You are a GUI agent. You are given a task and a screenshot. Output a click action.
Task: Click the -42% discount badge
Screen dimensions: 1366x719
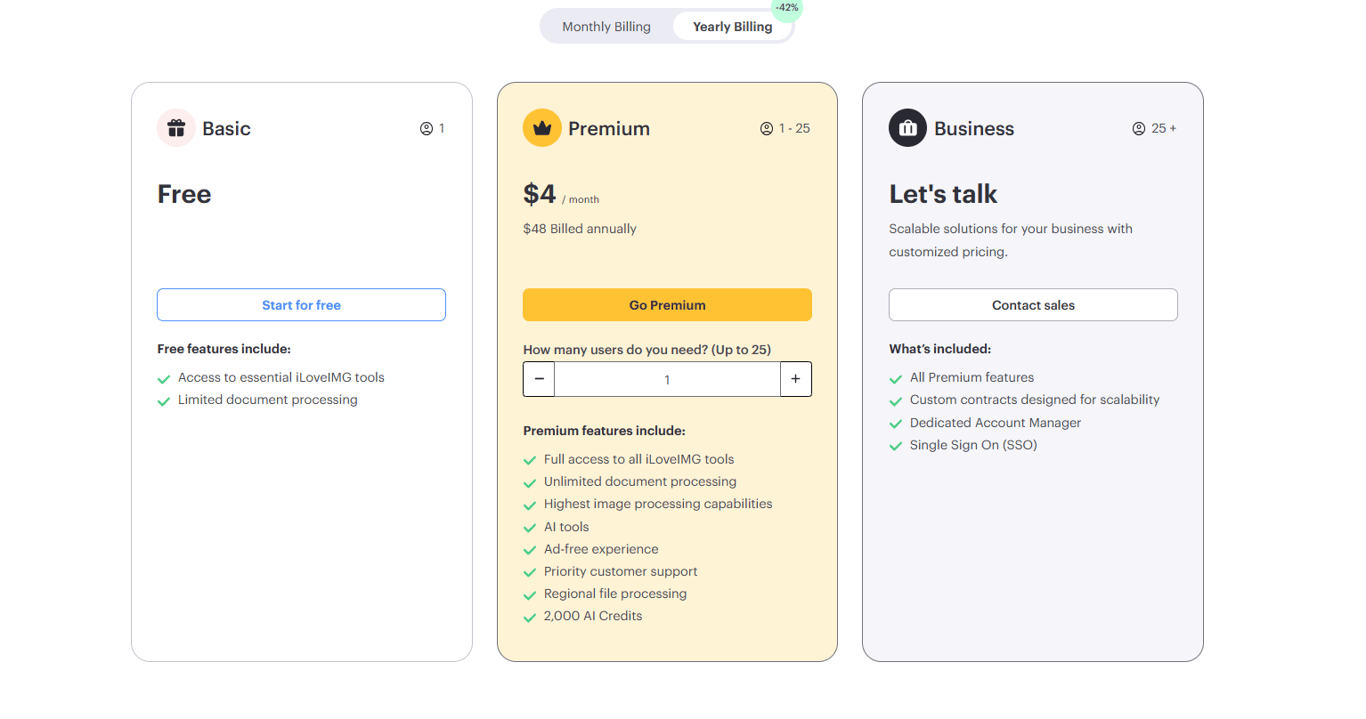coord(787,8)
